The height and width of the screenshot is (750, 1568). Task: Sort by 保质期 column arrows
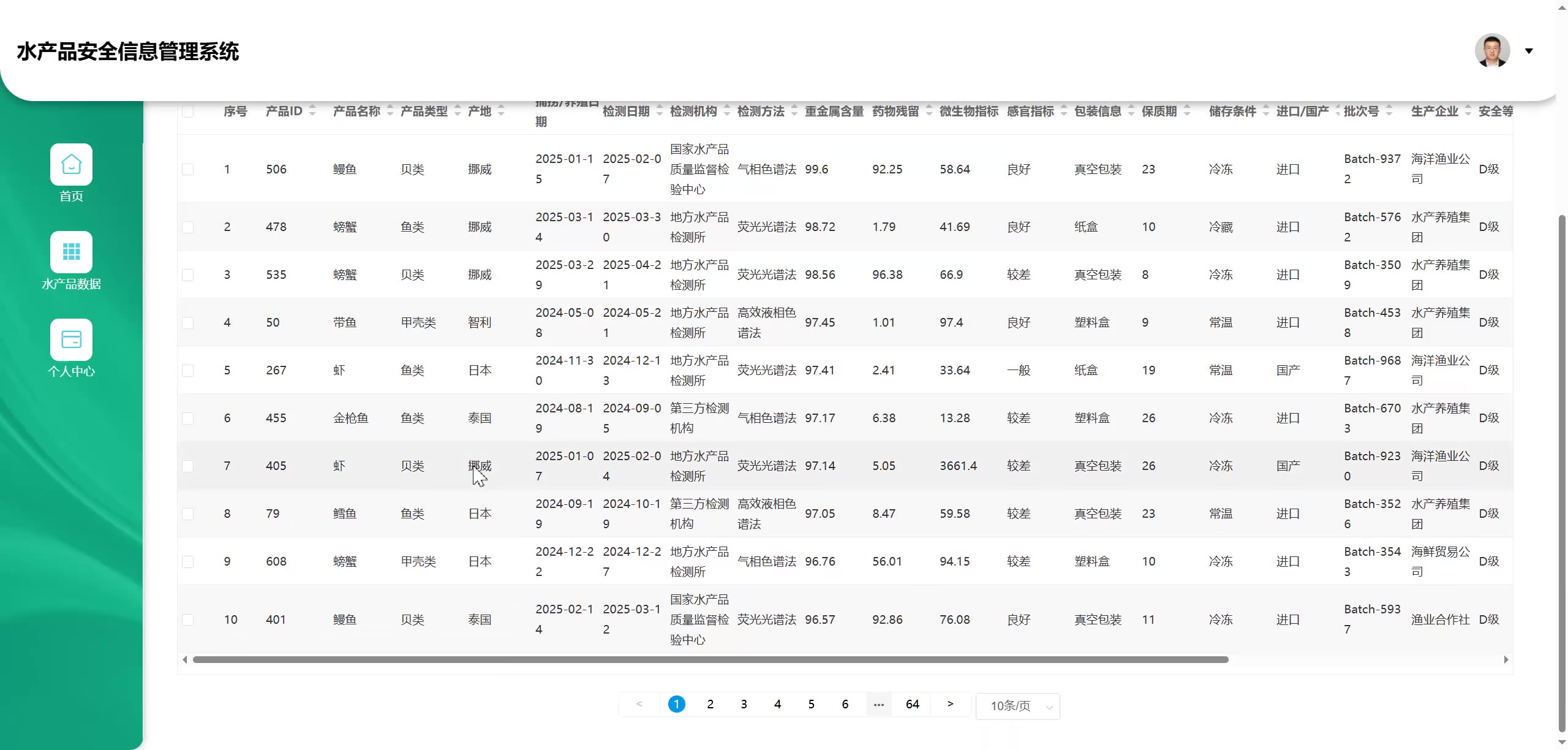(x=1187, y=111)
